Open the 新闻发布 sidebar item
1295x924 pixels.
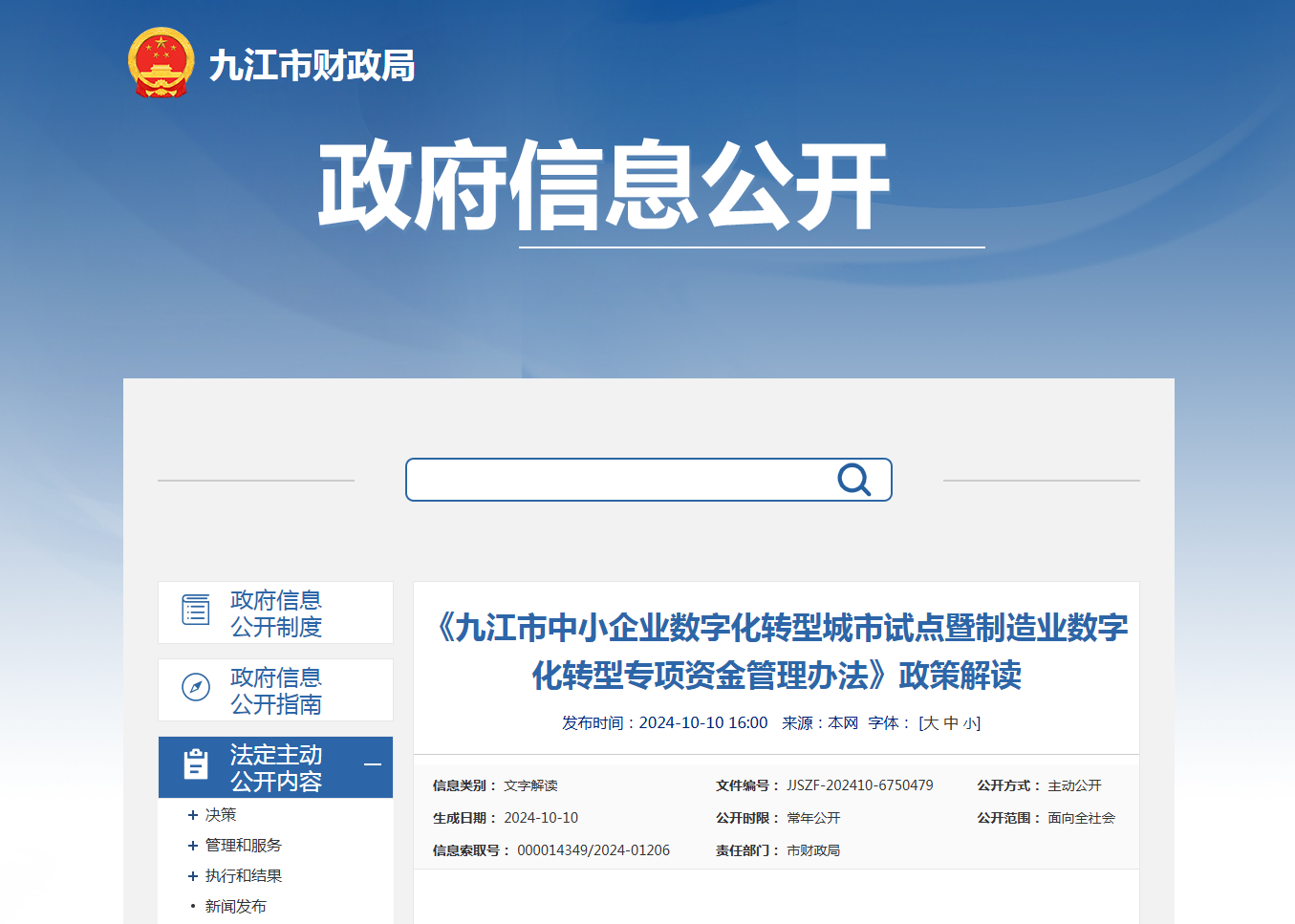(235, 907)
